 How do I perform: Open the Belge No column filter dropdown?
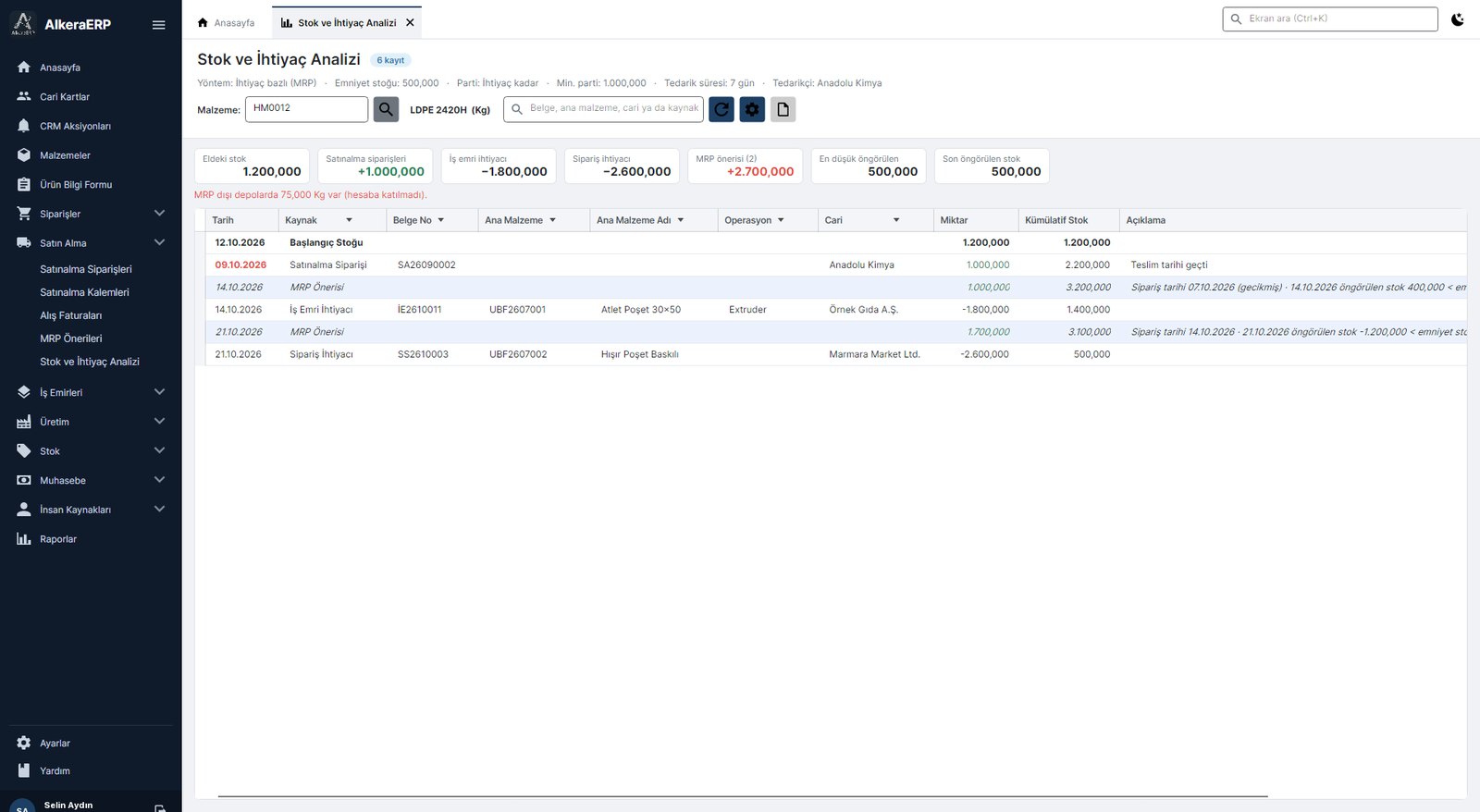440,220
